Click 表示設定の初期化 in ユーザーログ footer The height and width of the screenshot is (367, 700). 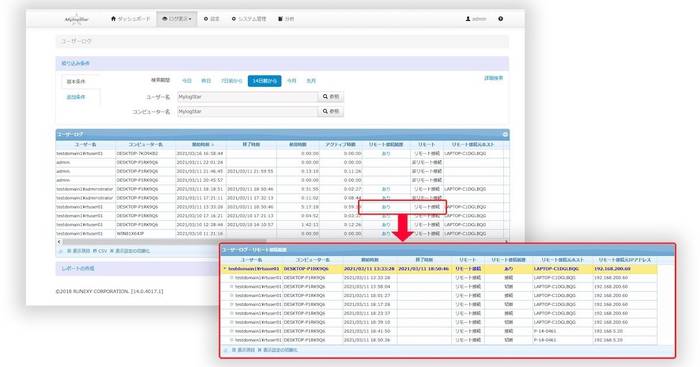click(130, 251)
